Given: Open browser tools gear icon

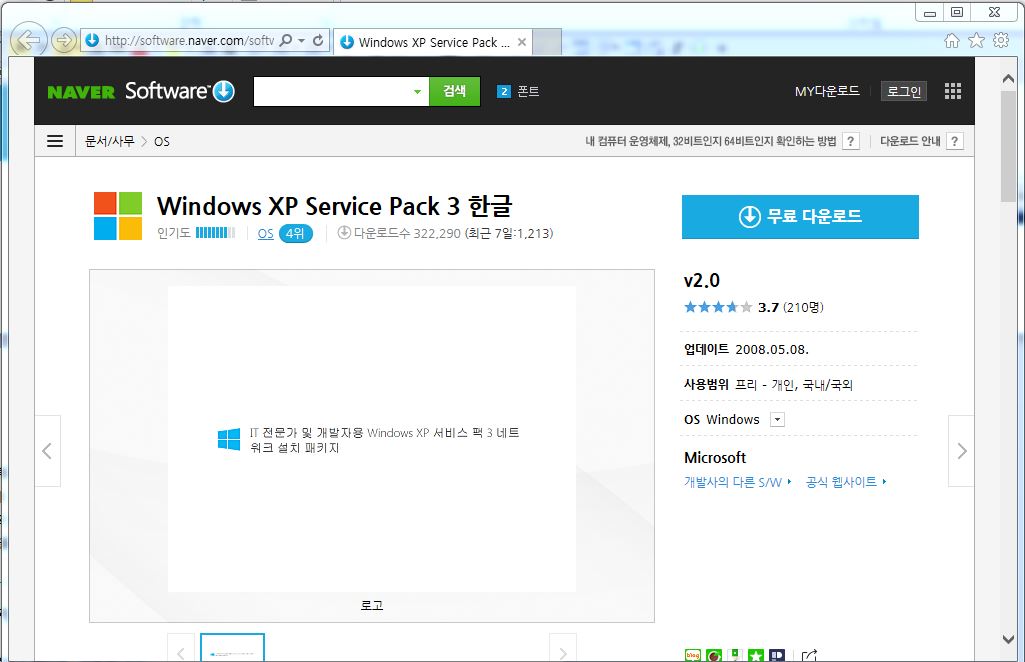Looking at the screenshot, I should tap(1000, 41).
